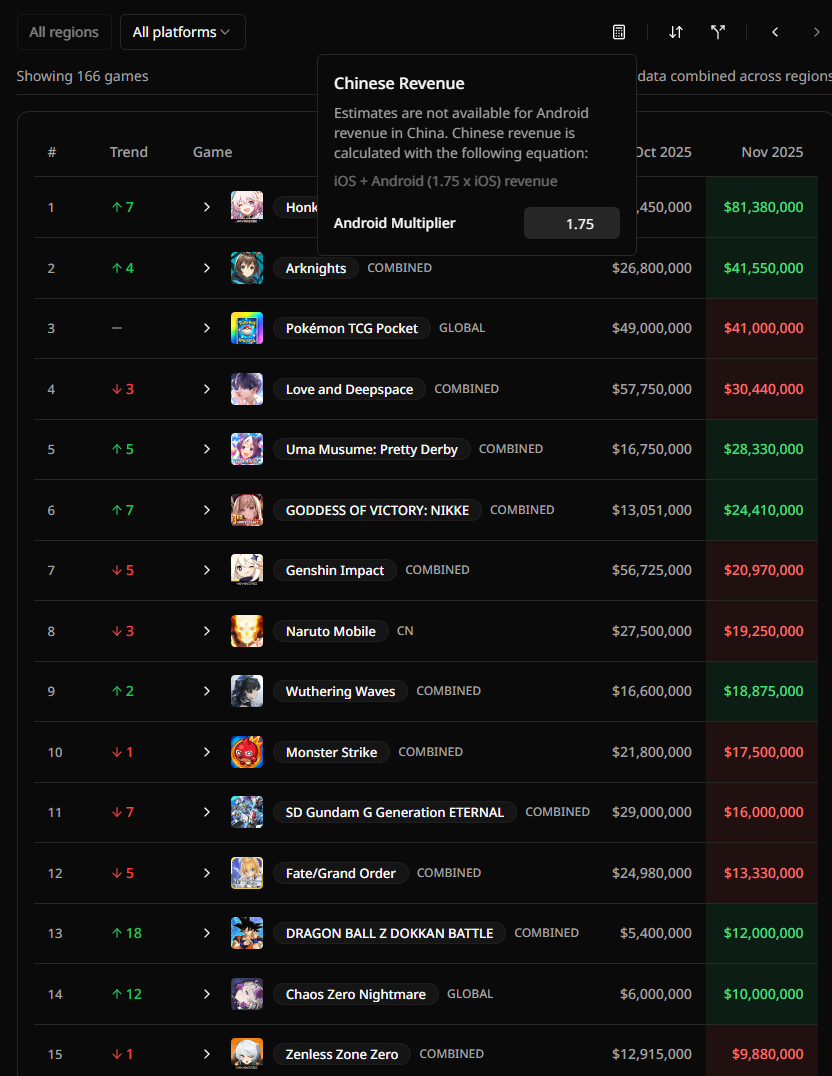This screenshot has width=832, height=1076.
Task: Expand the Chaos Zero Nightmare row
Action: 207,994
